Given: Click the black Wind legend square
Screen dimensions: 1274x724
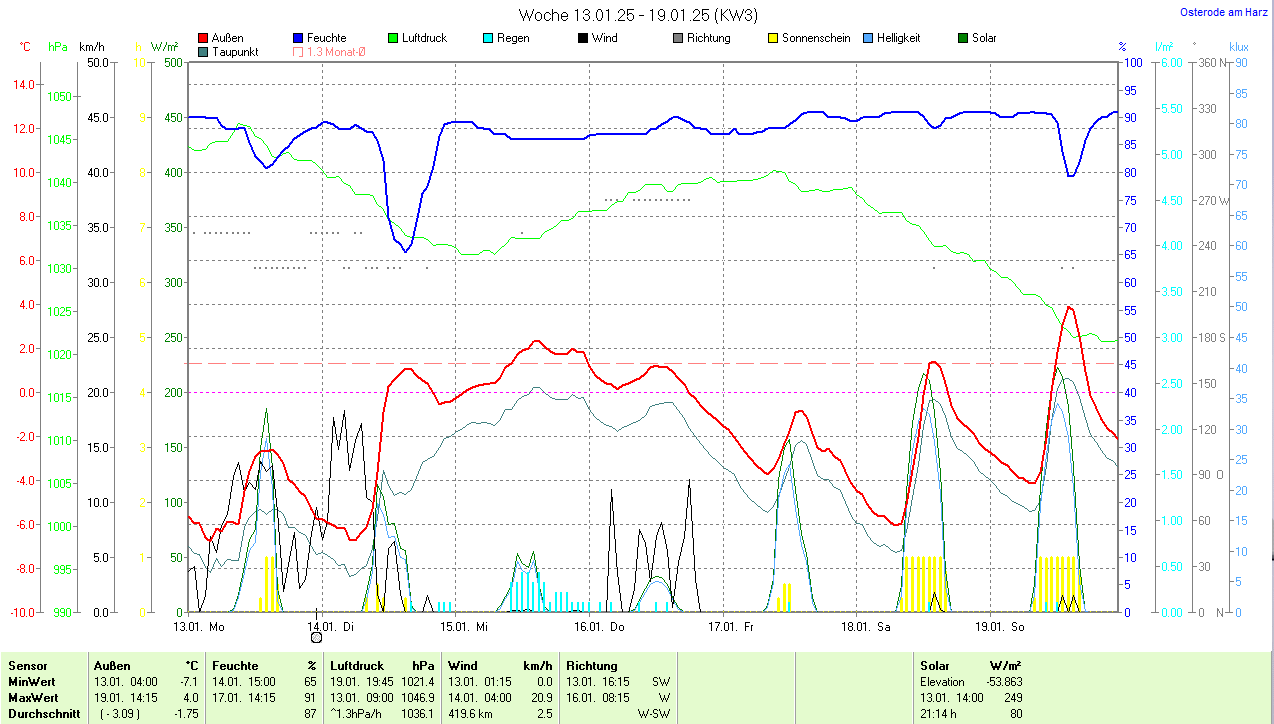Looking at the screenshot, I should 583,38.
